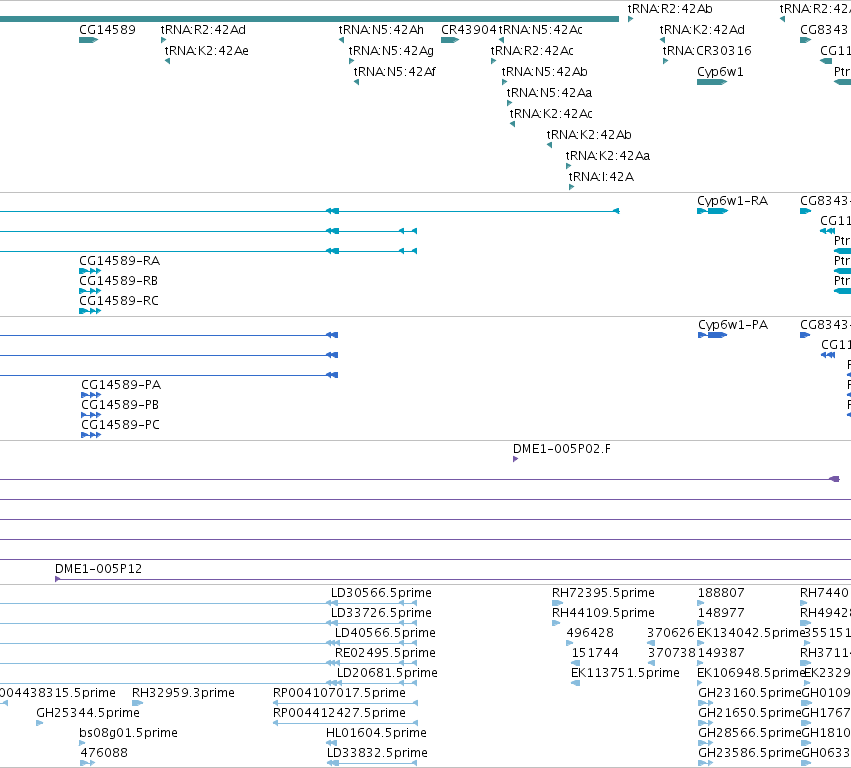Select the CG14589-PC CDS arrows
851x768 pixels.
pos(91,435)
